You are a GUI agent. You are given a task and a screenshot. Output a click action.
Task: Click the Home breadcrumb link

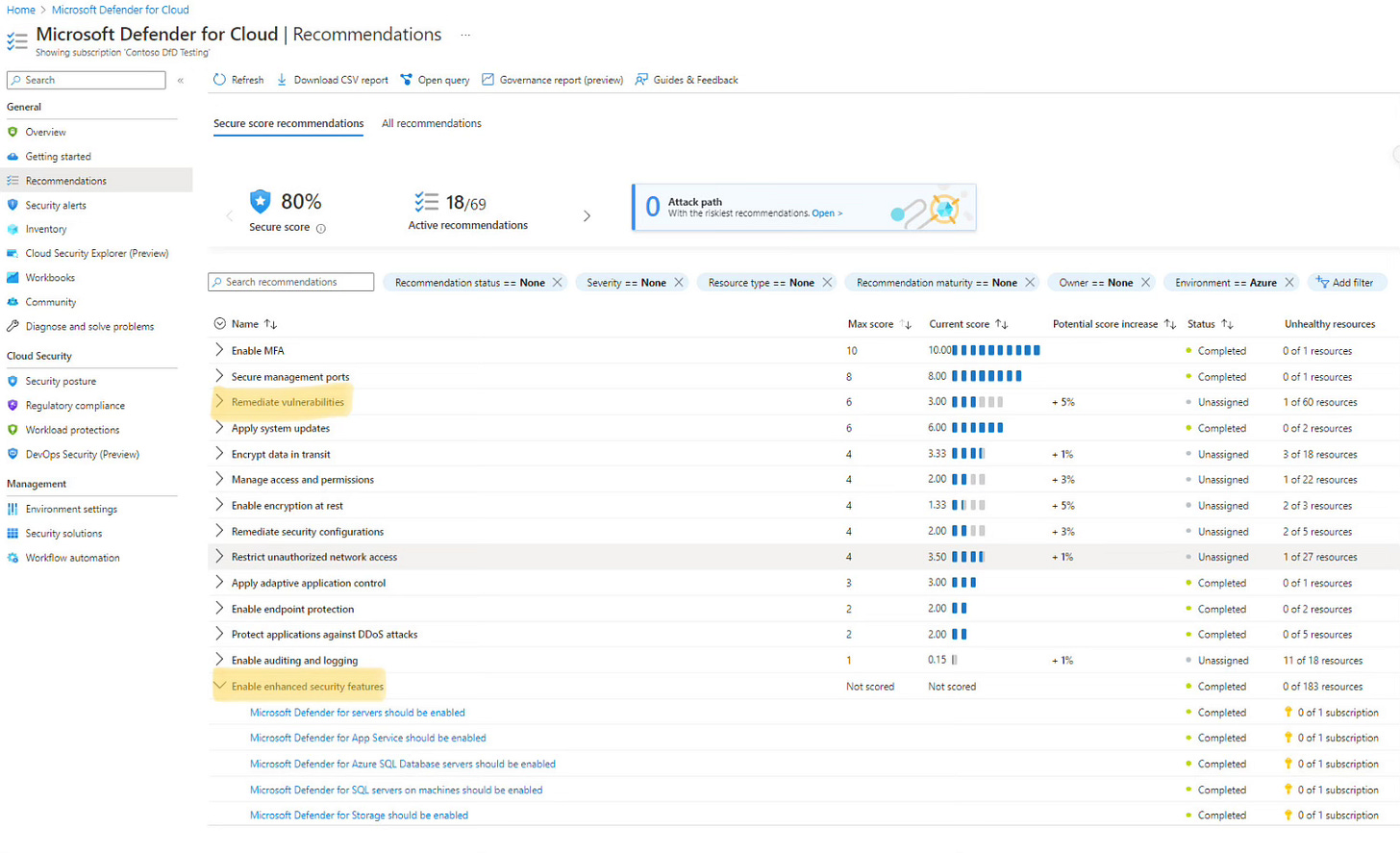tap(21, 10)
